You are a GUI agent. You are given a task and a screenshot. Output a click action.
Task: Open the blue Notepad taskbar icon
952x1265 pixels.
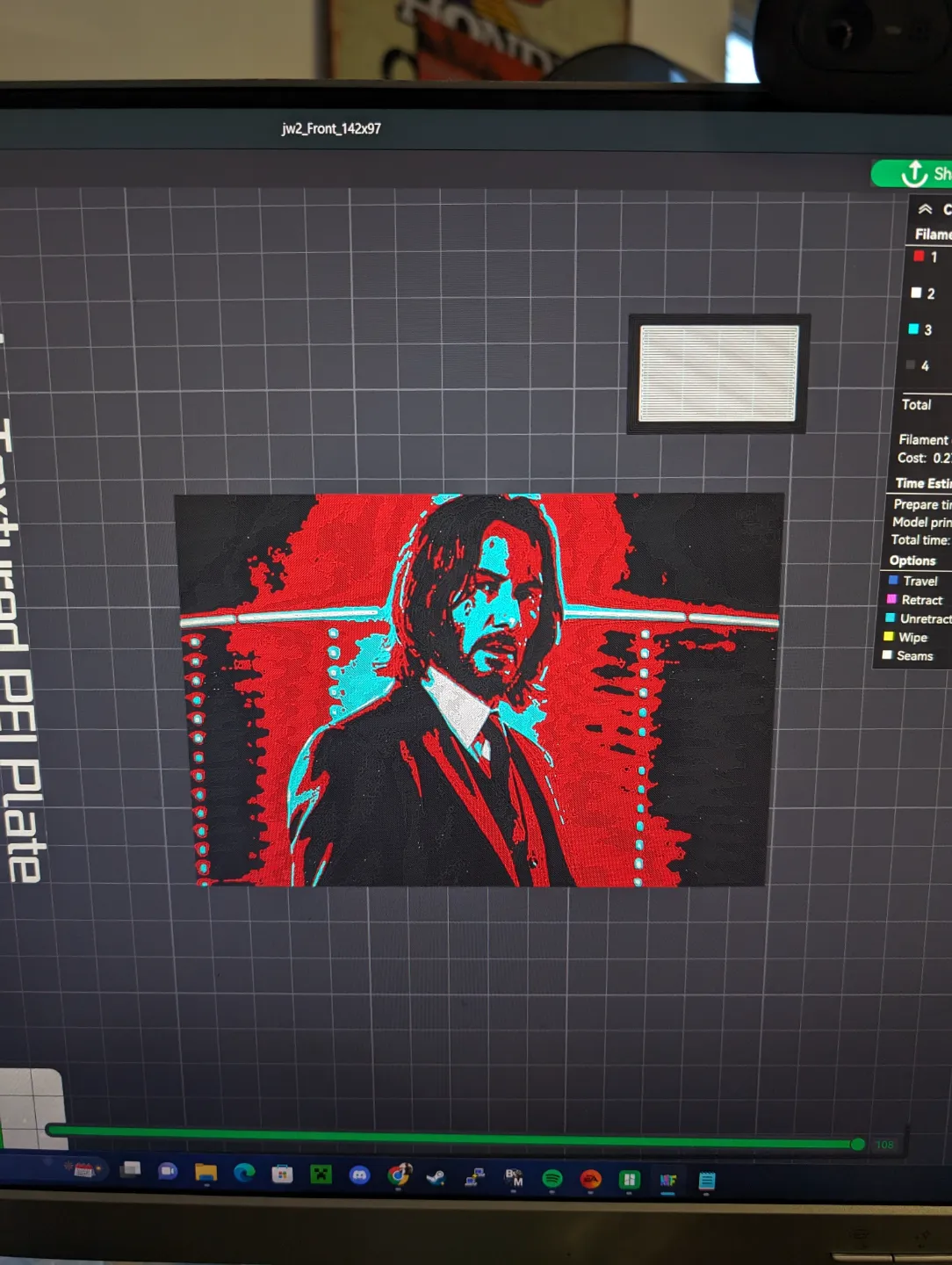(x=706, y=1182)
